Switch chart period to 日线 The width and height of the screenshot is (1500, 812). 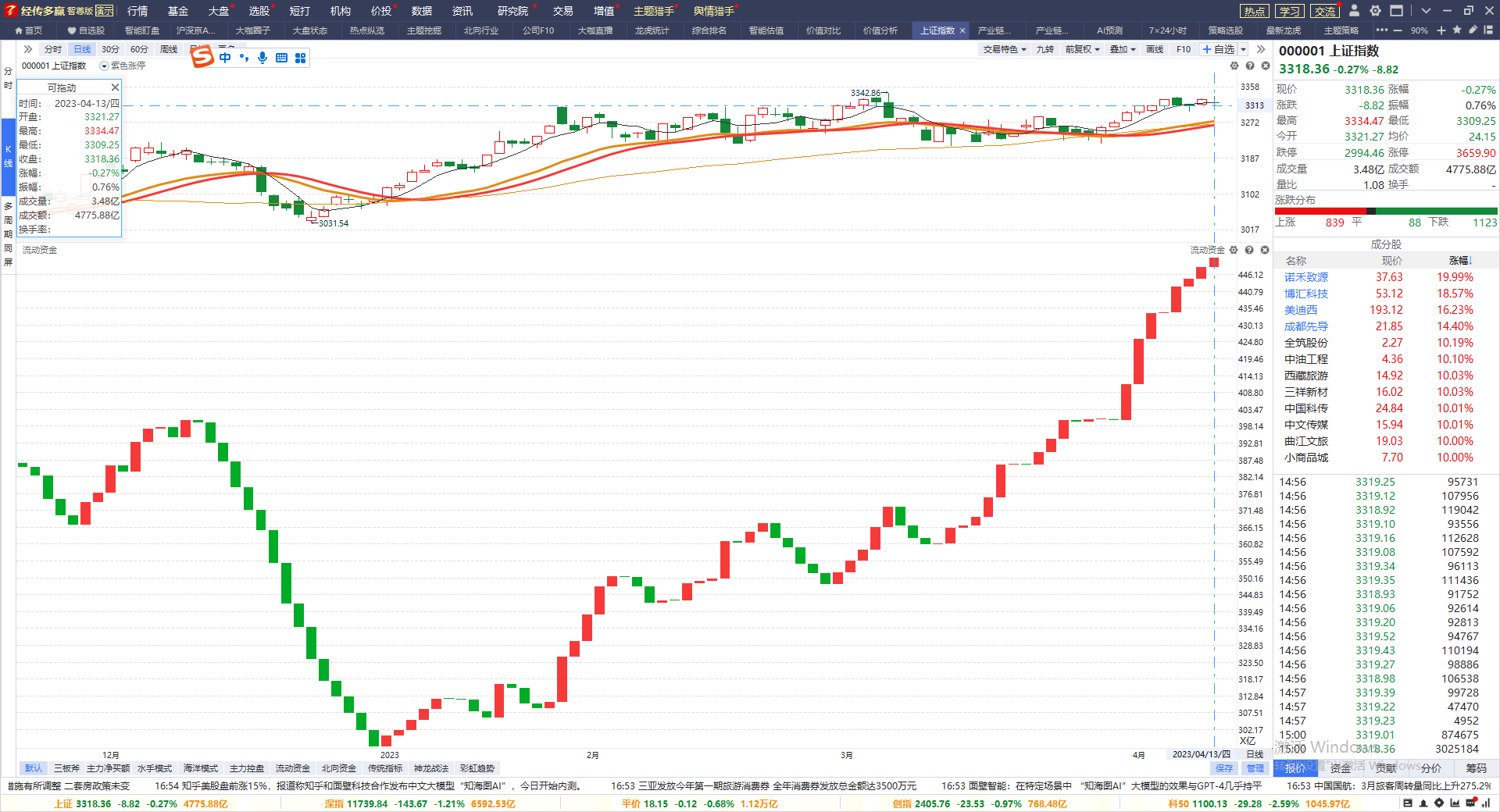(82, 49)
